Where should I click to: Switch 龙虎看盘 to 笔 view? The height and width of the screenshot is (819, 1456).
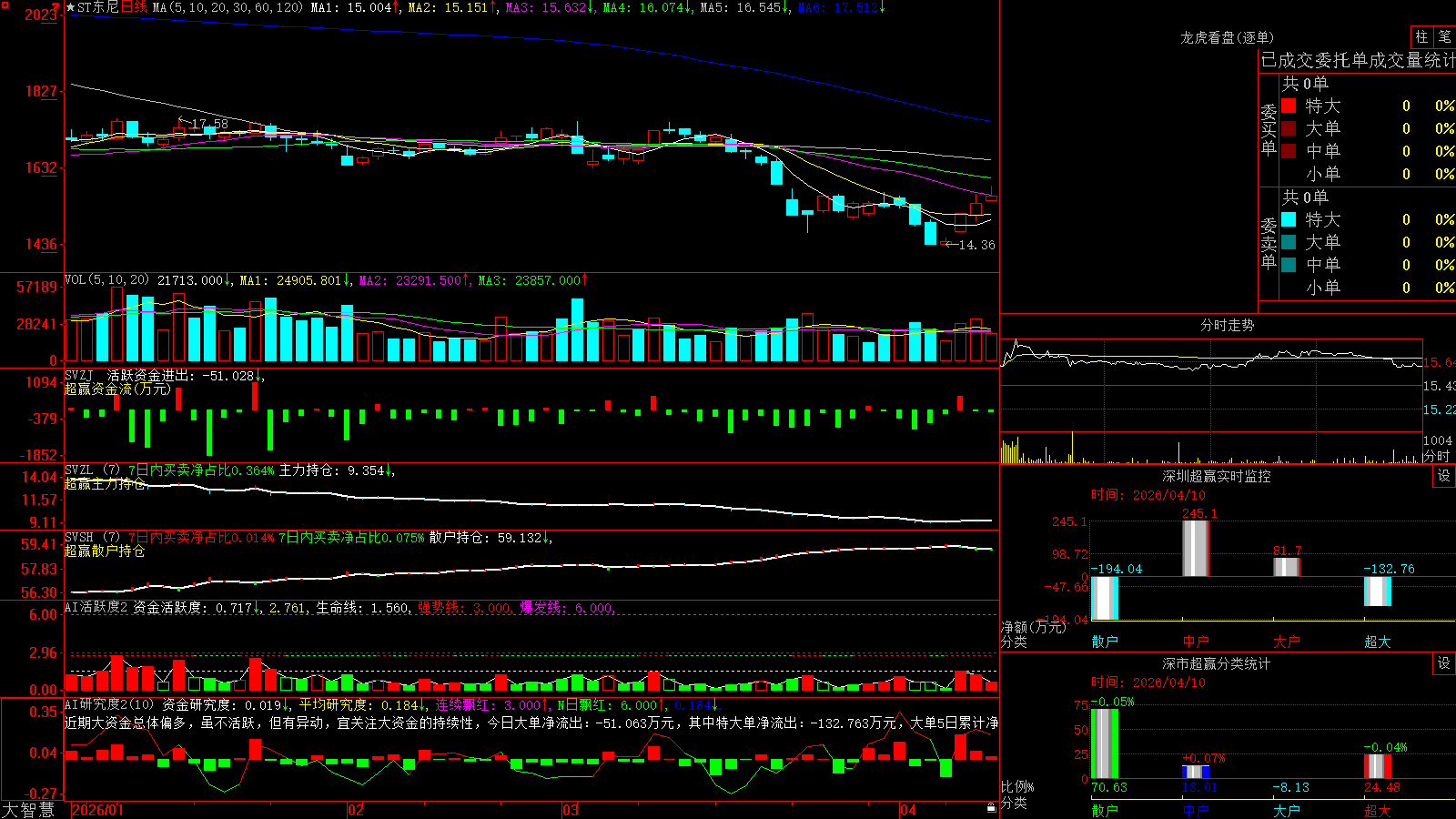tap(1444, 36)
